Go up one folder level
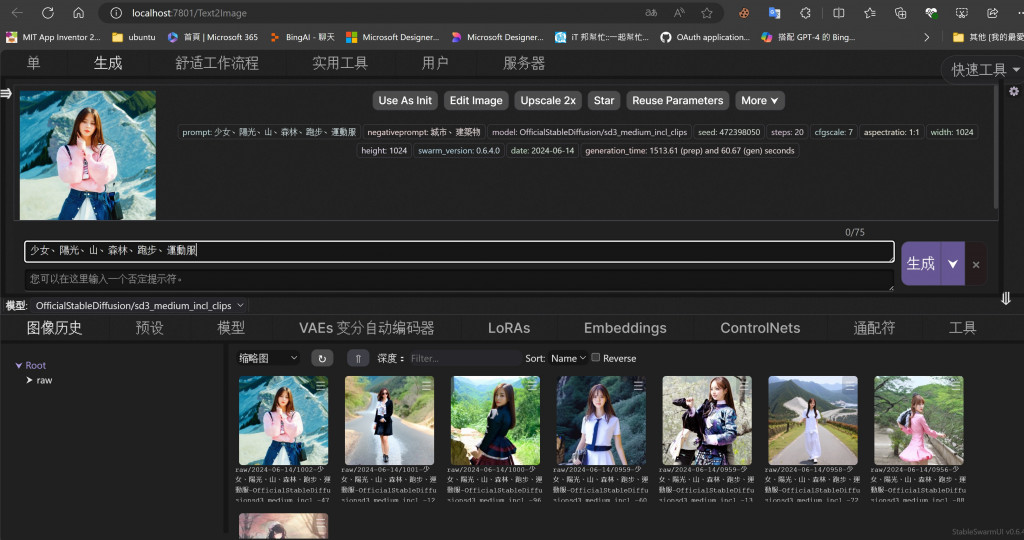The image size is (1024, 540). 358,358
